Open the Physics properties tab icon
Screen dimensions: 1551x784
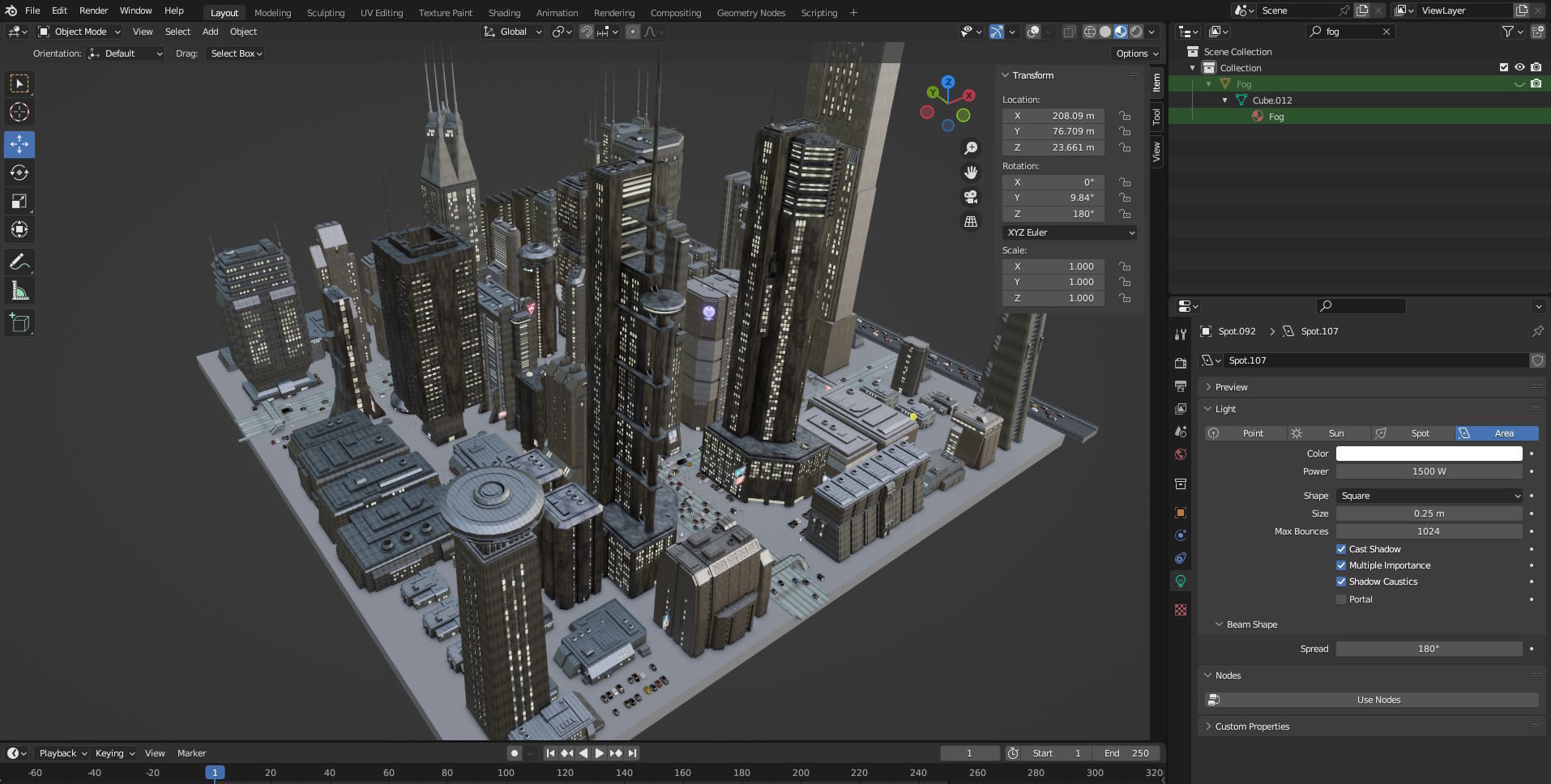point(1181,535)
